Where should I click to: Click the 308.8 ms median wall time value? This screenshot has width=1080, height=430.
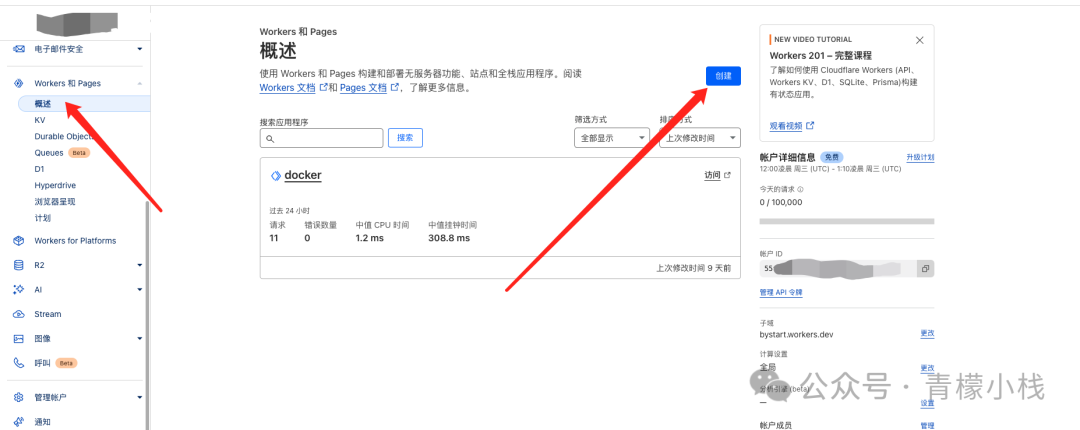pos(449,238)
